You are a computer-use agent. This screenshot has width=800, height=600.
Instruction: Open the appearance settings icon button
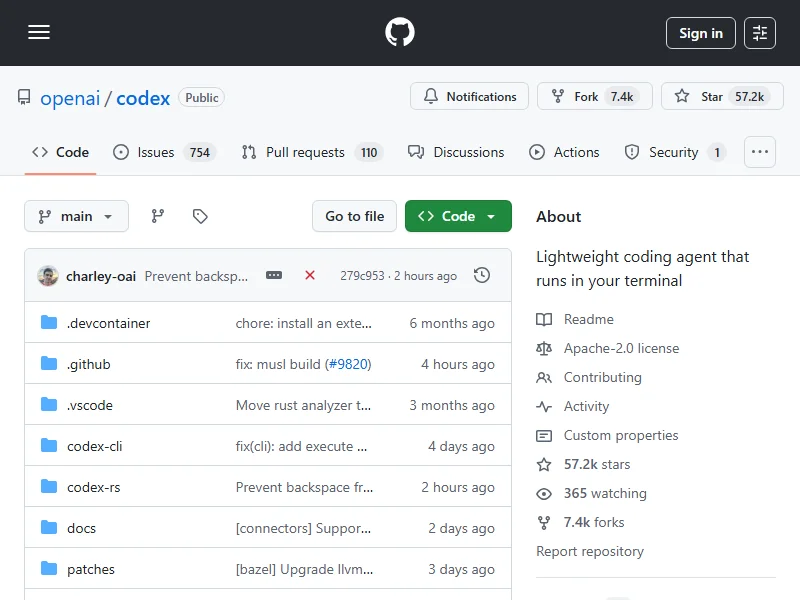(x=760, y=33)
